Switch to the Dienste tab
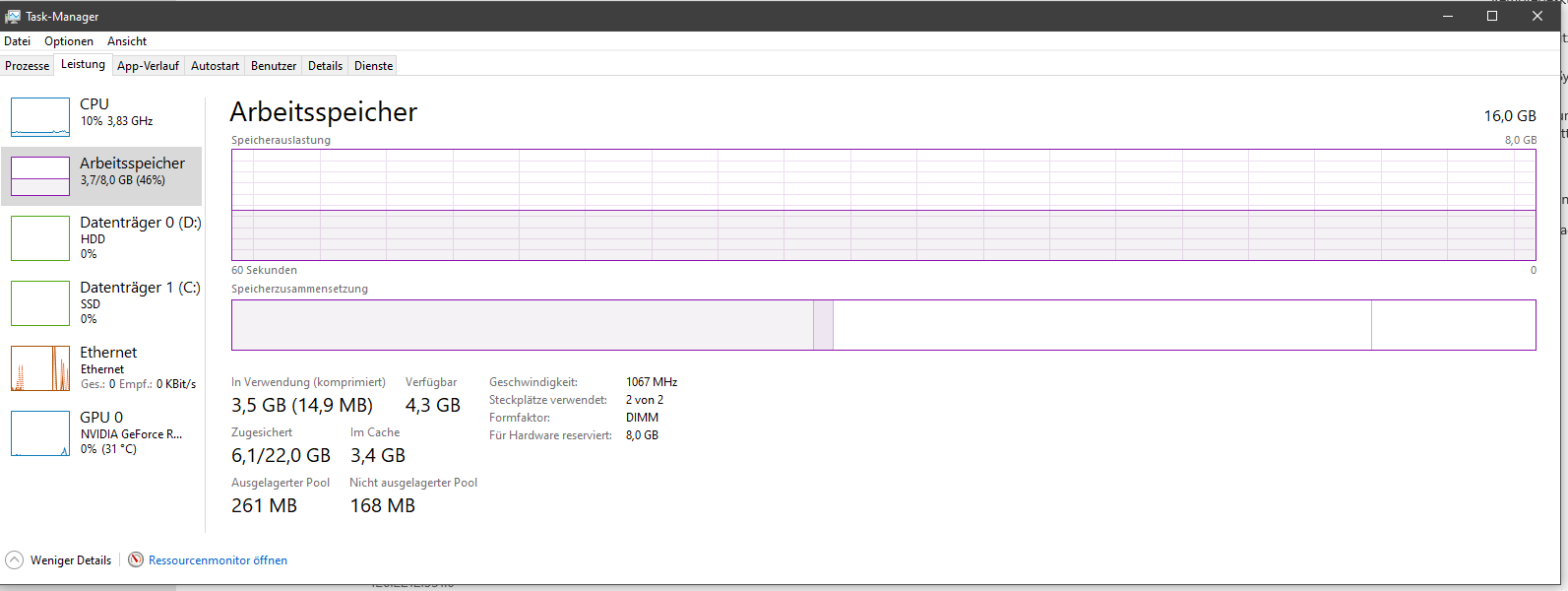The image size is (1568, 591). coord(373,66)
